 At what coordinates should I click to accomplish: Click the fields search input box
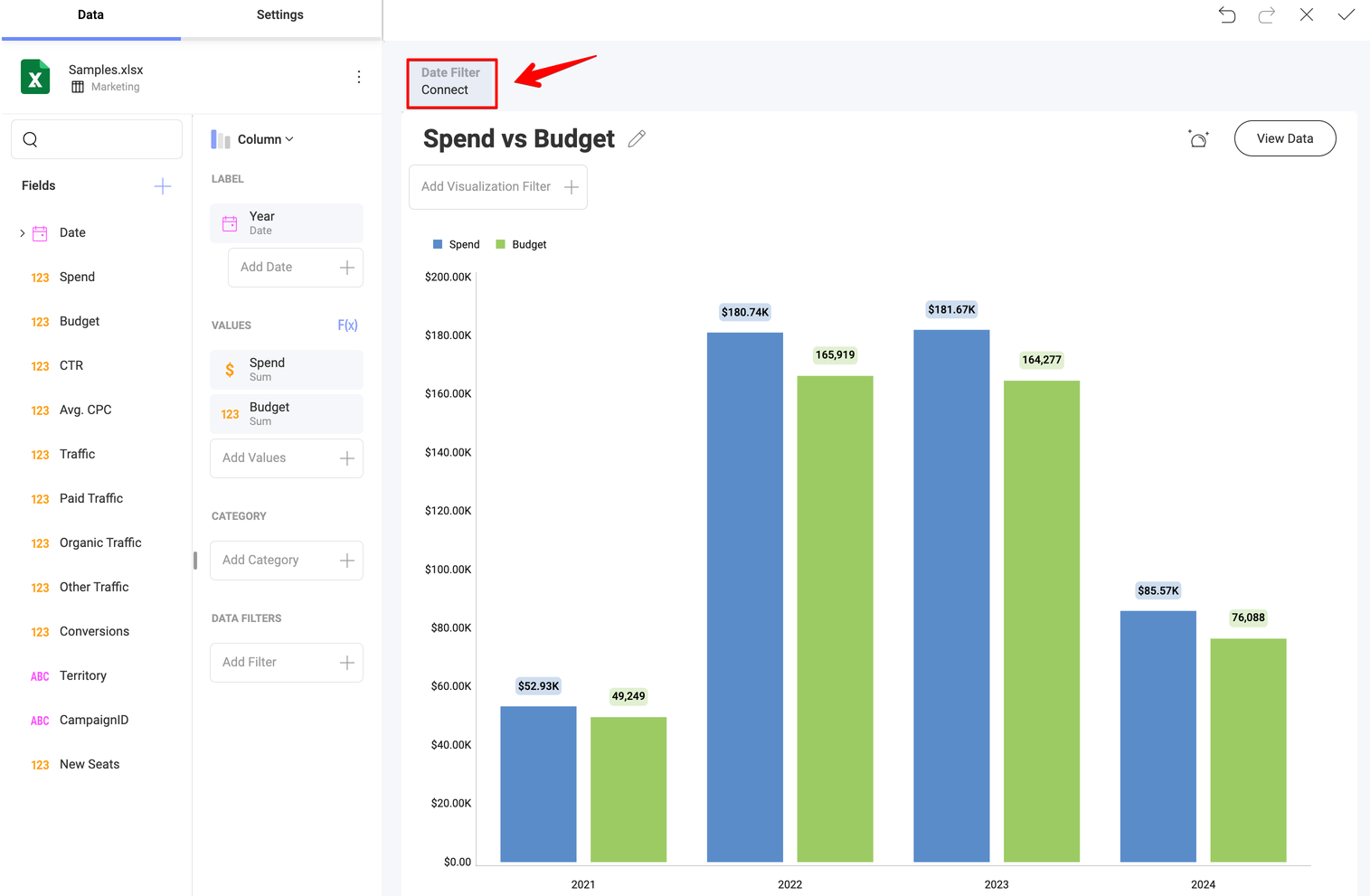[97, 139]
